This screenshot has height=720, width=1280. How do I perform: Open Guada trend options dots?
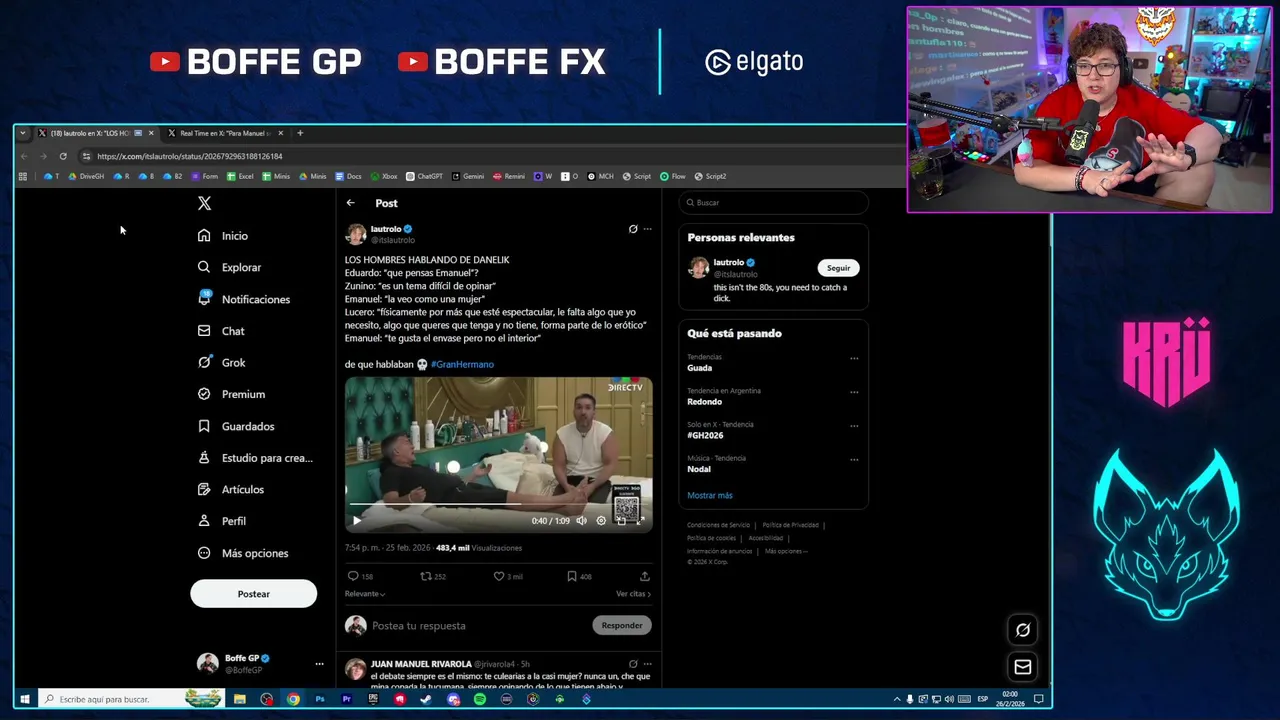point(854,358)
